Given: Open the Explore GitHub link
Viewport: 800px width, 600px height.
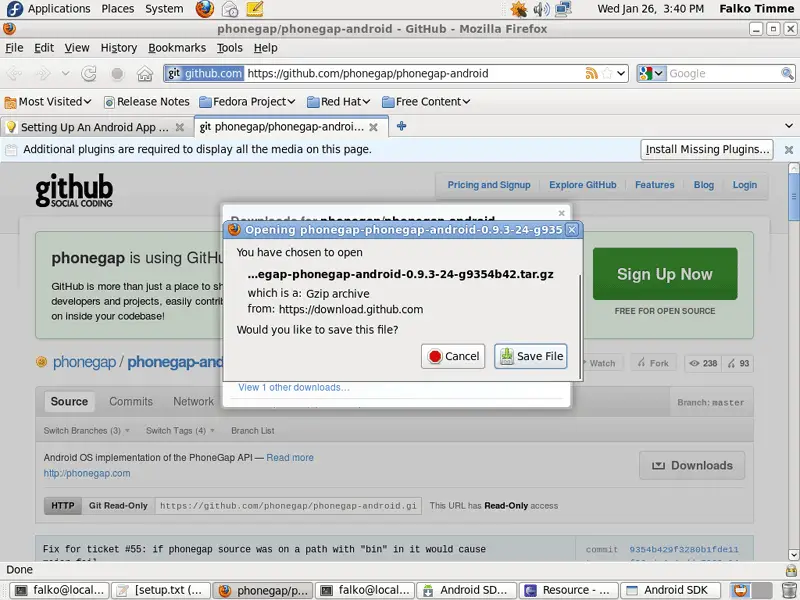Looking at the screenshot, I should point(583,185).
